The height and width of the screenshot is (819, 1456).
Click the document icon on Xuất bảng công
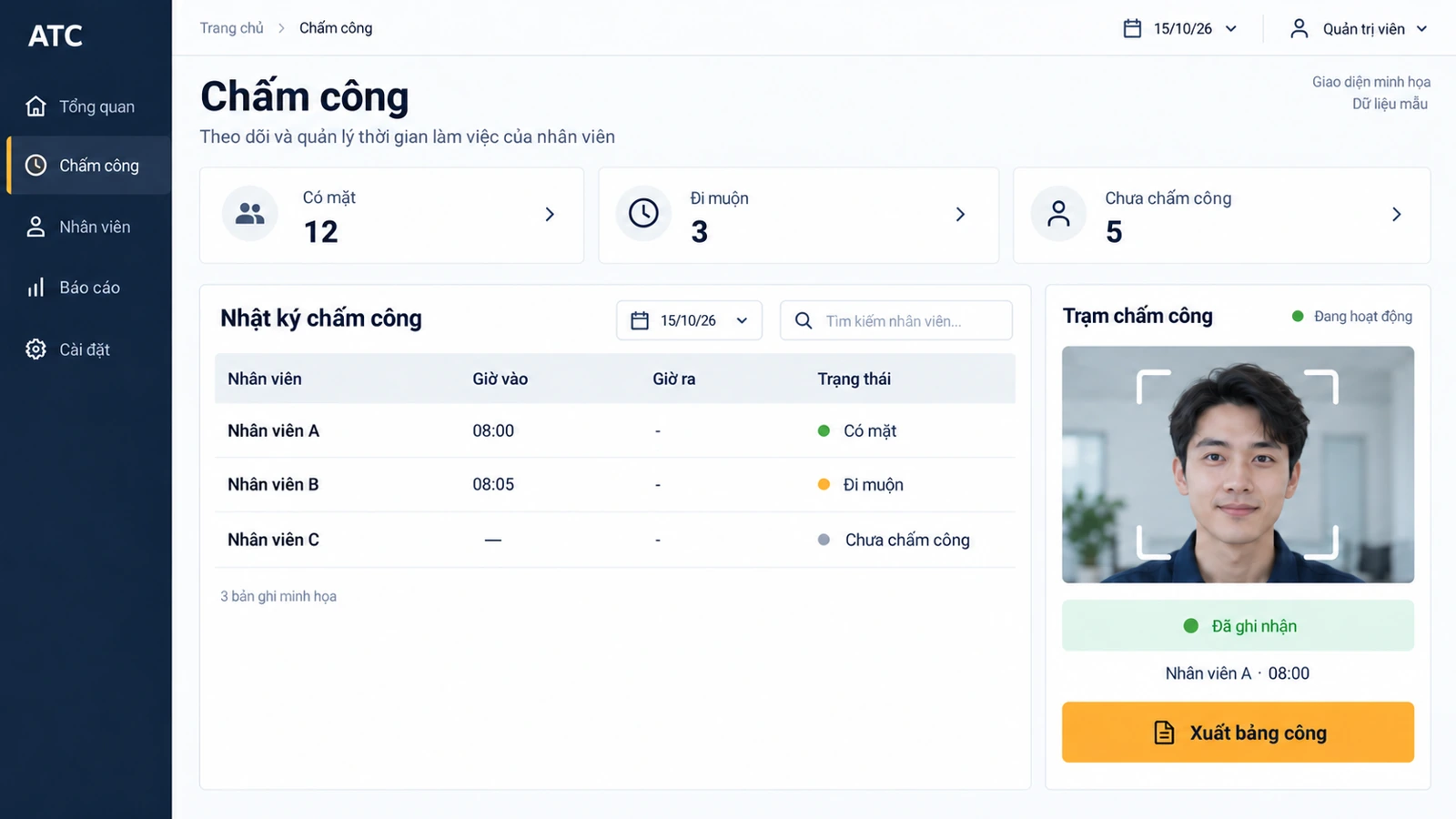(x=1164, y=733)
